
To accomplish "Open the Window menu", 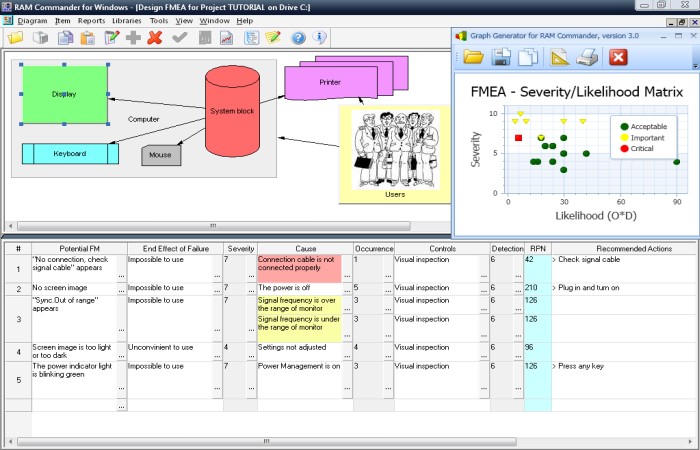I will (214, 21).
